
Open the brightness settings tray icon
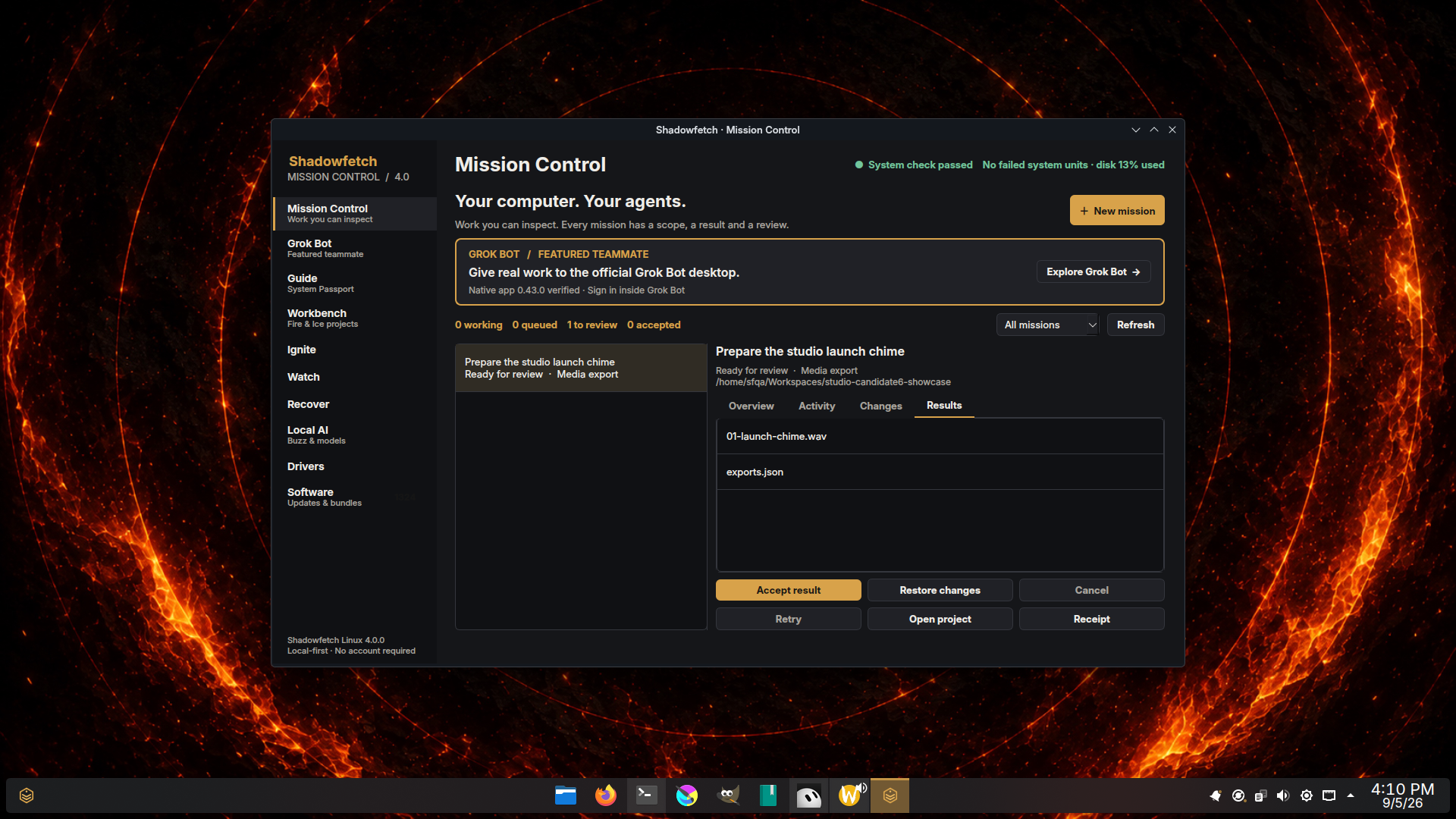pyautogui.click(x=1307, y=795)
